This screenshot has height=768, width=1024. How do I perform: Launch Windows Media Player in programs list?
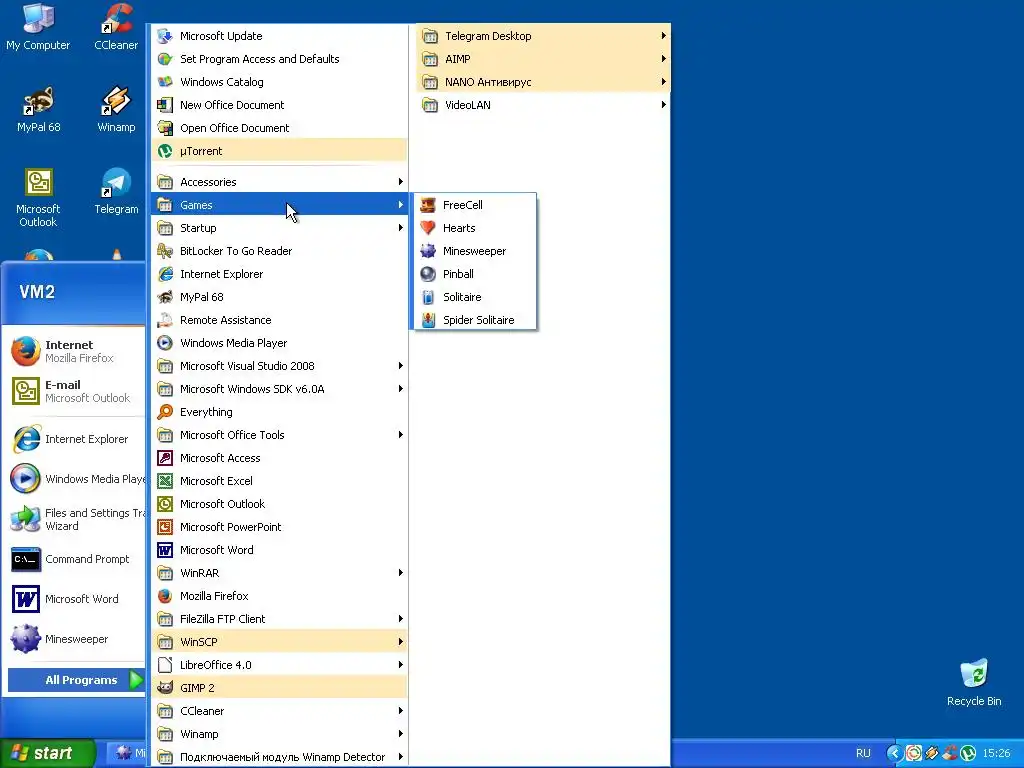[280, 343]
